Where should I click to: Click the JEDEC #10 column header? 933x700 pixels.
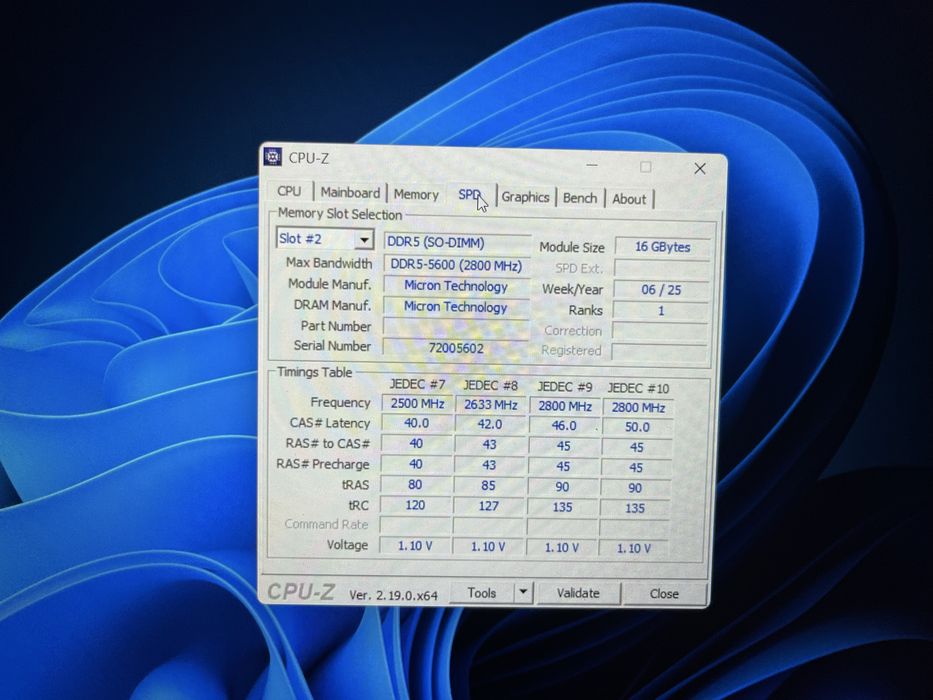638,389
